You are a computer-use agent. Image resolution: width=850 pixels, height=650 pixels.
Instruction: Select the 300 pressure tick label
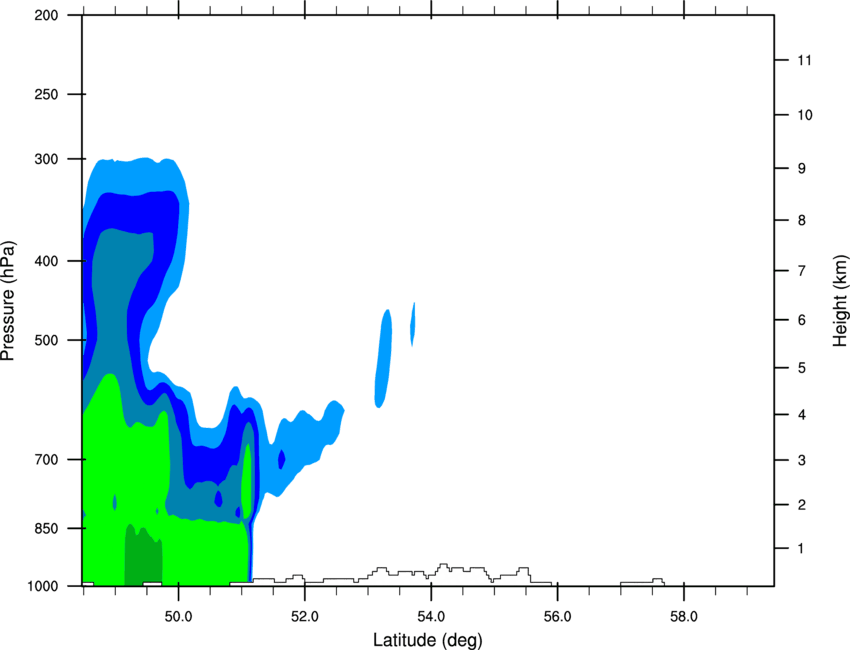point(46,159)
